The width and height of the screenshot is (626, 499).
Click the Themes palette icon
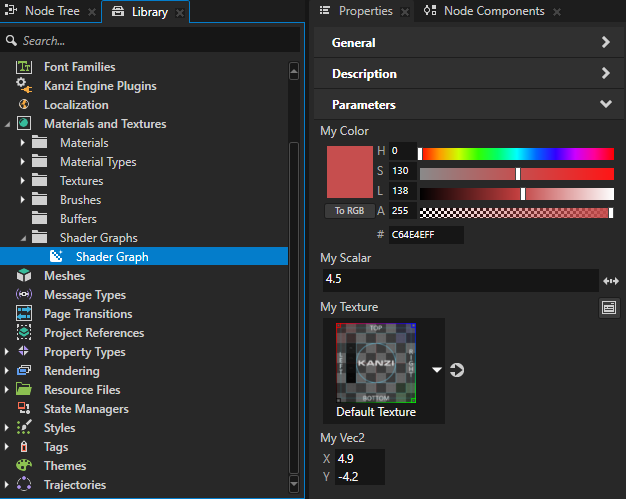24,465
